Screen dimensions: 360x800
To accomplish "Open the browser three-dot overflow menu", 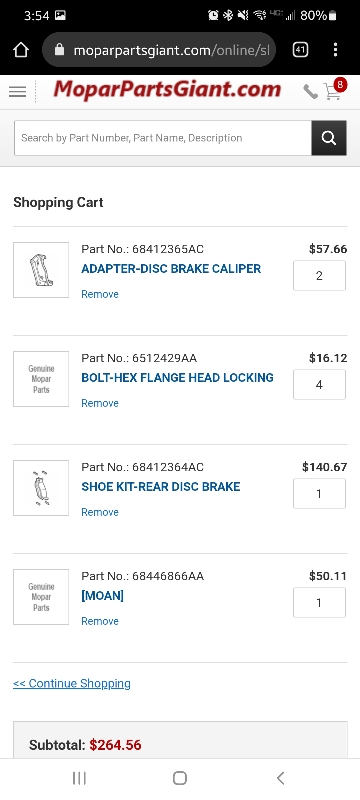I will (x=335, y=49).
